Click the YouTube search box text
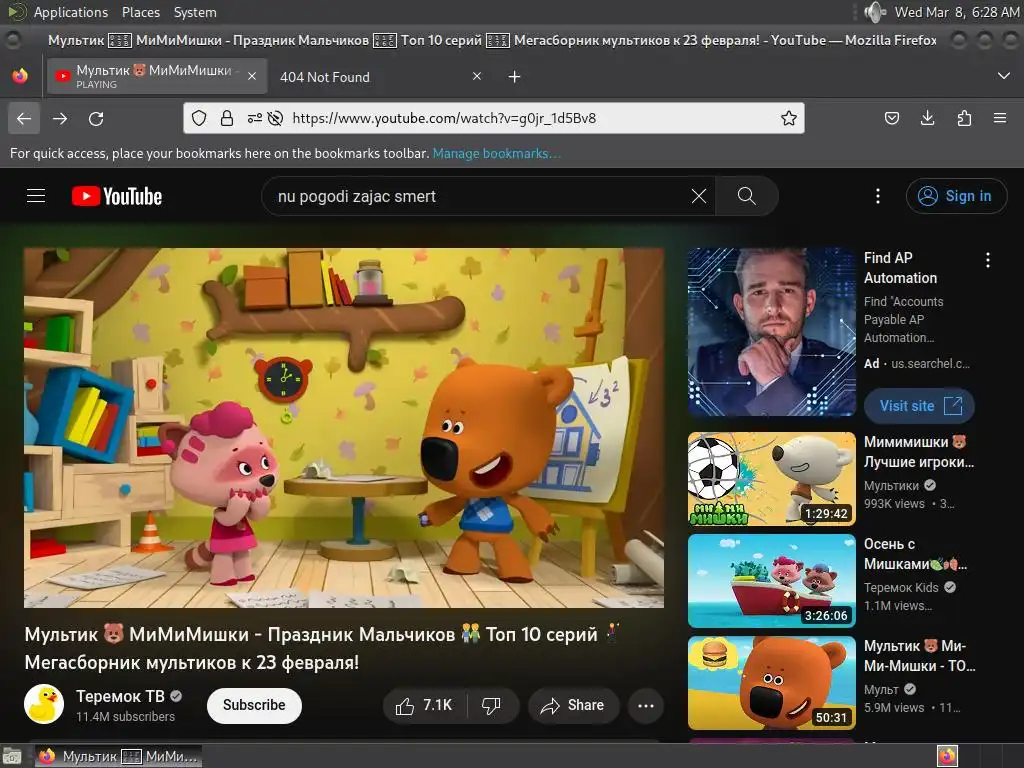The image size is (1024, 768). coord(357,197)
